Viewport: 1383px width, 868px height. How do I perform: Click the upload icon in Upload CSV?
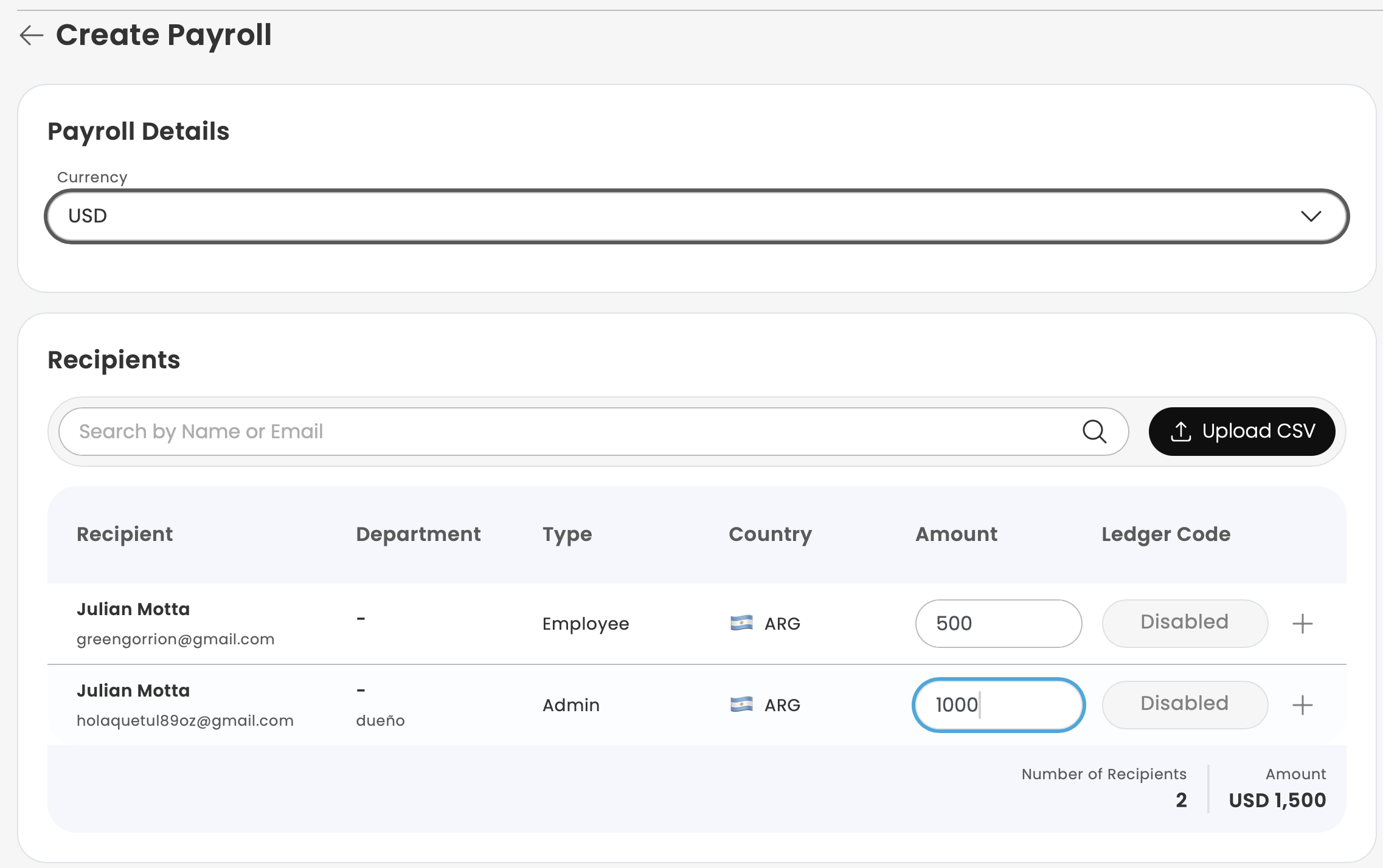click(1180, 432)
